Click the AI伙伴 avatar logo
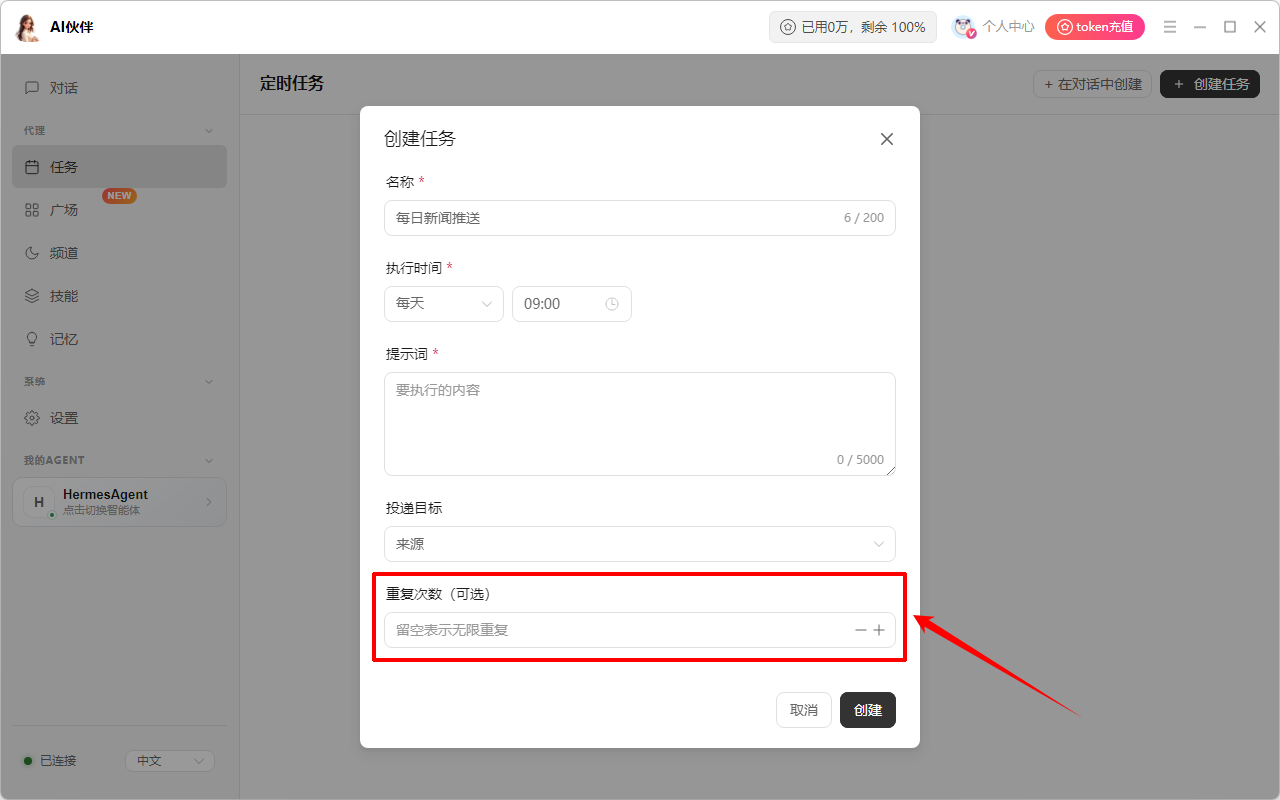This screenshot has width=1280, height=800. 27,27
